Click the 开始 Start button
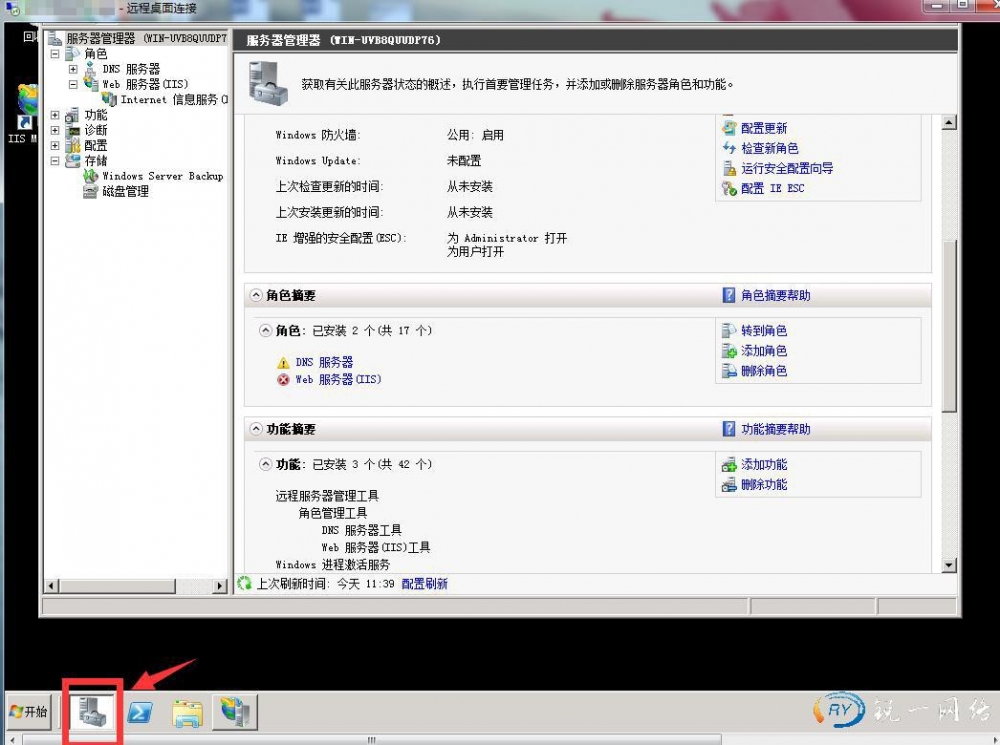The image size is (1000, 745). point(28,712)
